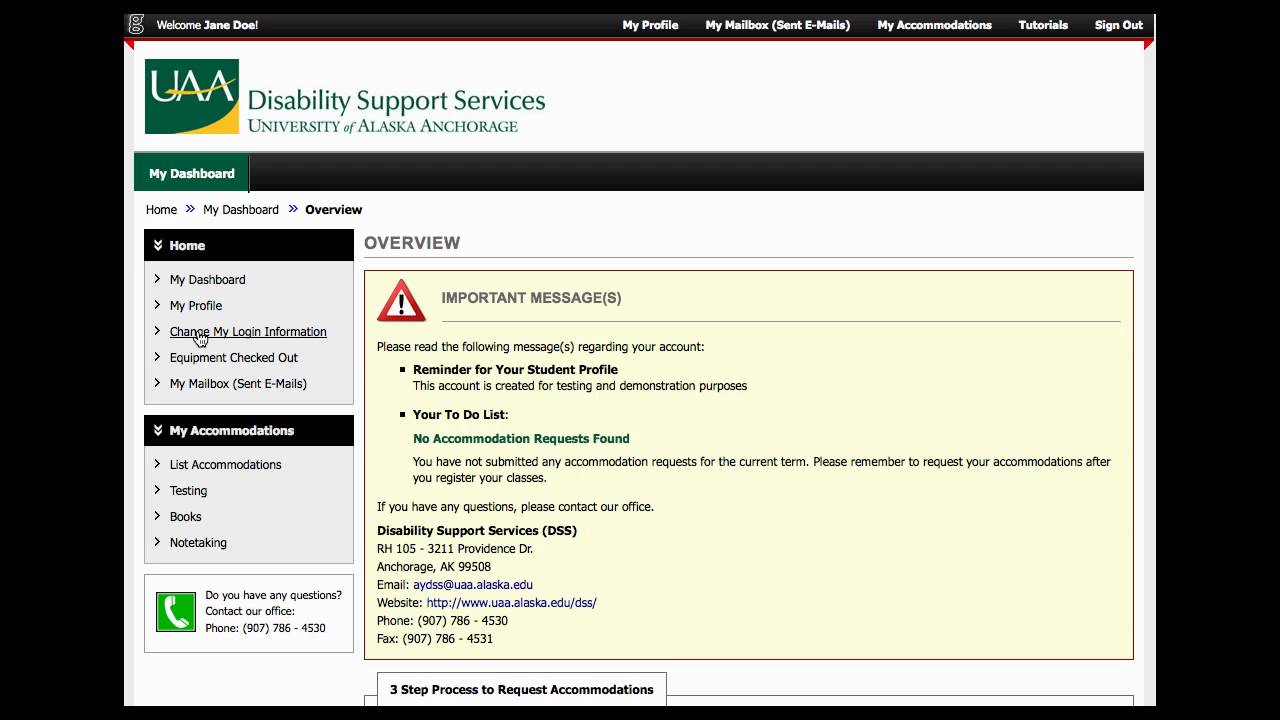
Task: Click the chevron beside Equipment Checked Out
Action: 157,357
